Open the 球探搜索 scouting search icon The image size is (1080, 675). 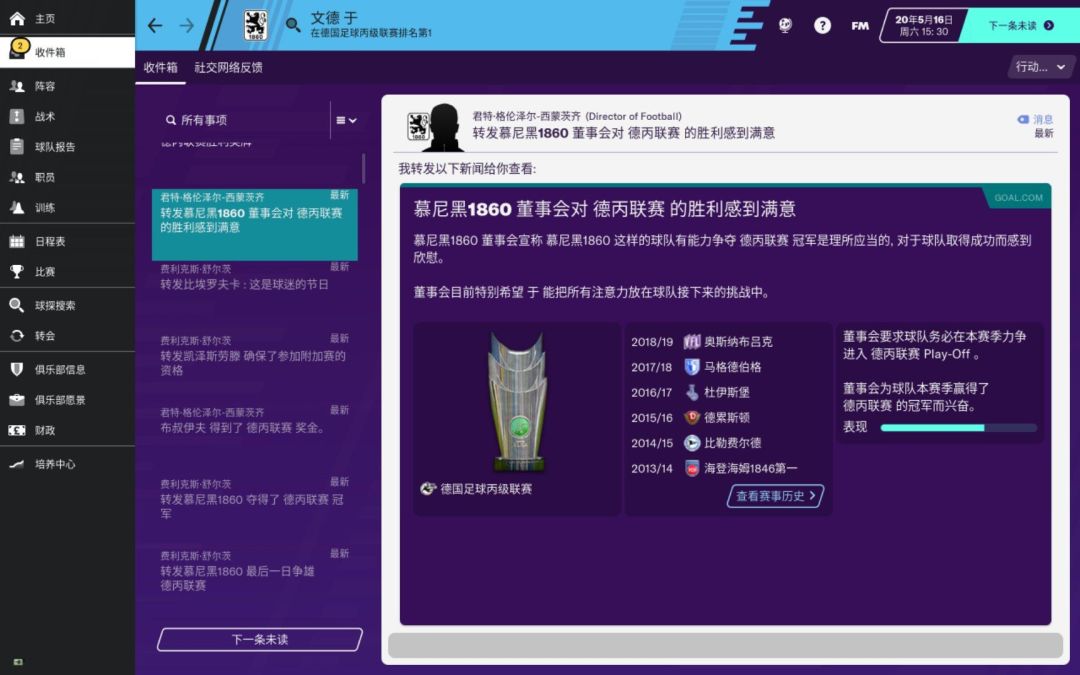pos(17,305)
